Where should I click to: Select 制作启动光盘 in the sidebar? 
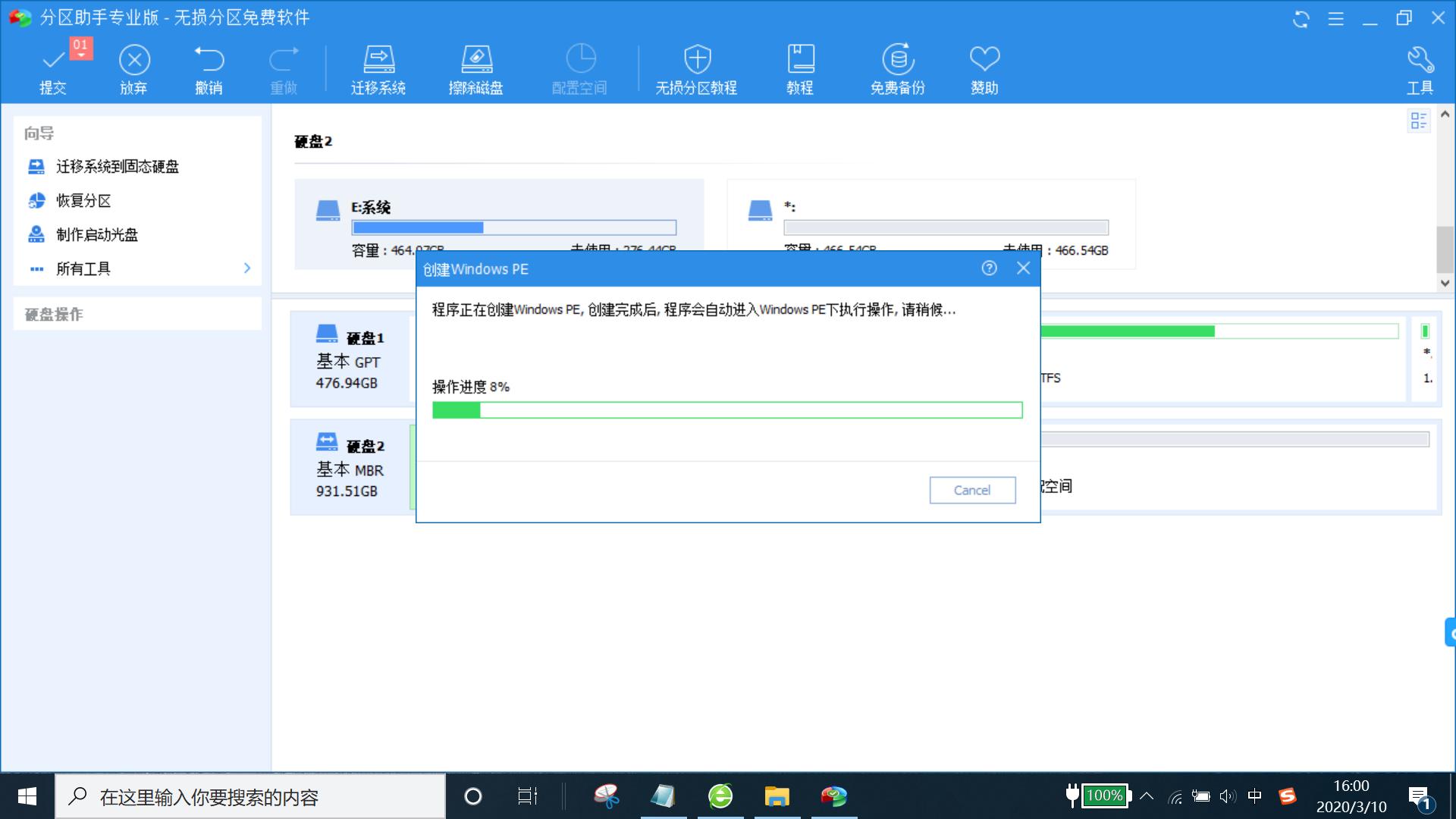96,234
